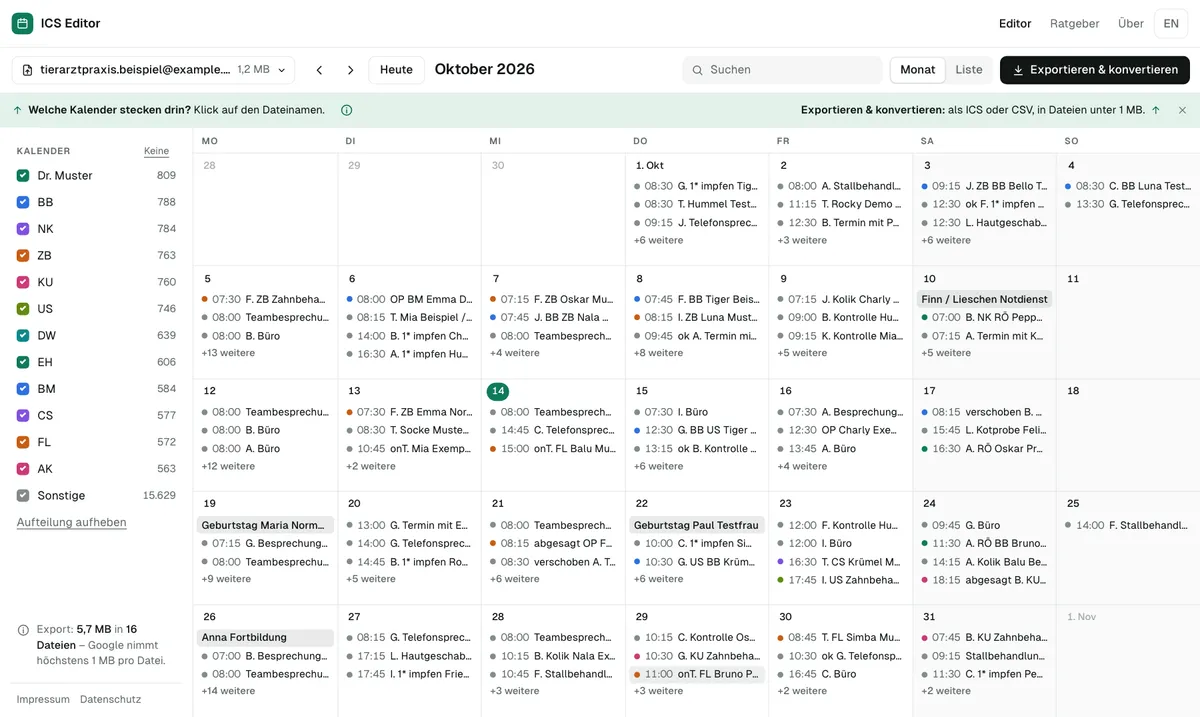Toggle the Dr. Muster calendar checkbox
The height and width of the screenshot is (717, 1200).
click(x=23, y=176)
